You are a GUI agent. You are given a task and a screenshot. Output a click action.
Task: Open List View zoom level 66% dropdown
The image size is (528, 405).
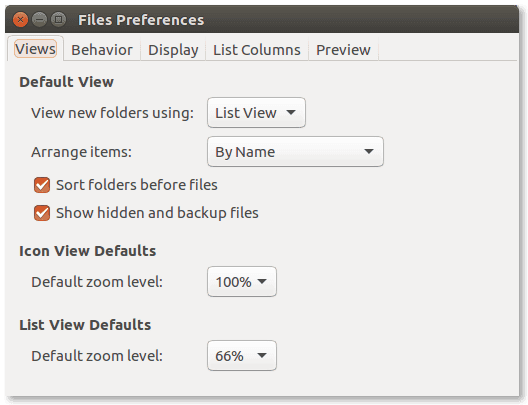tap(242, 356)
